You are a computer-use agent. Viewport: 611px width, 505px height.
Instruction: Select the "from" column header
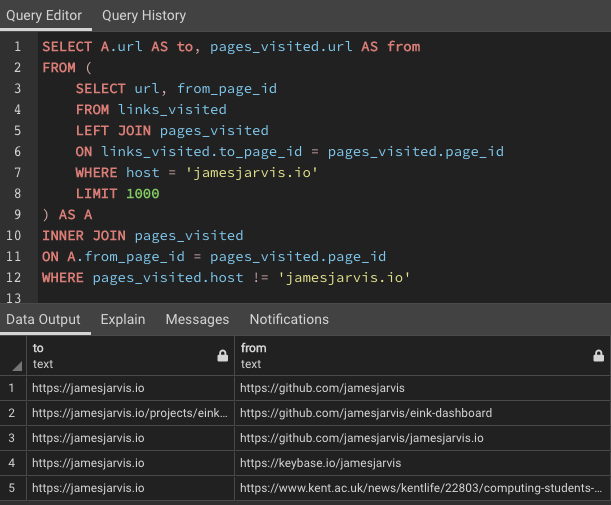[x=410, y=356]
